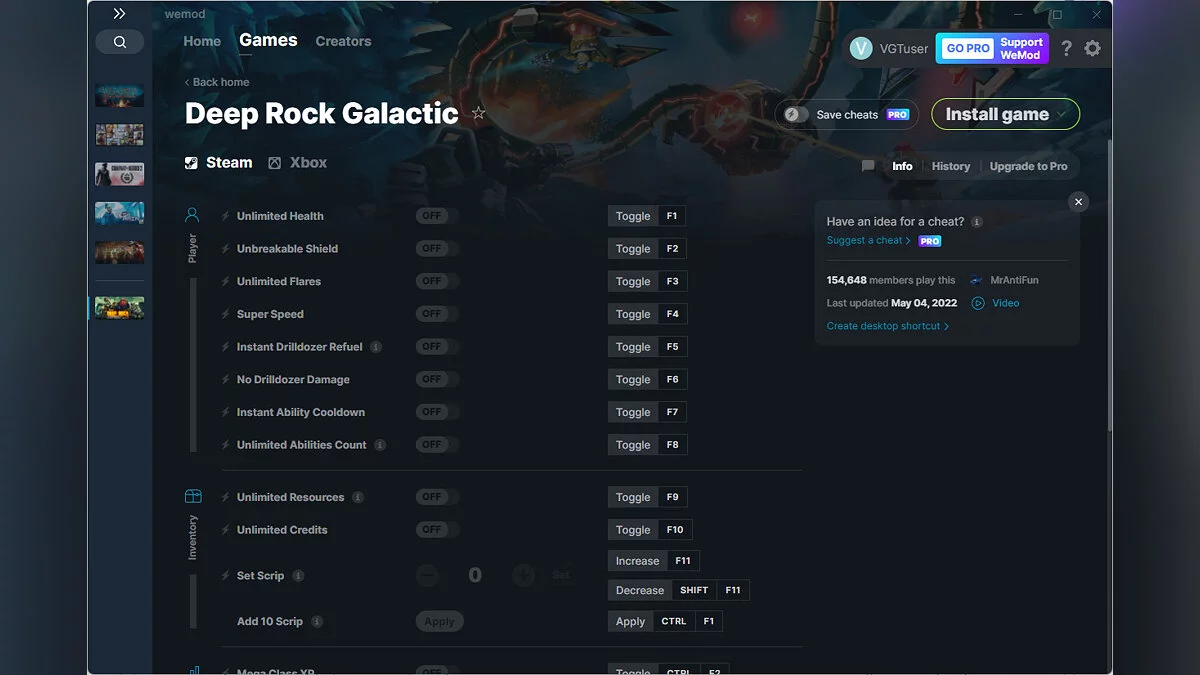The image size is (1200, 675).
Task: Enable the Unlimited Health toggle
Action: pos(436,215)
